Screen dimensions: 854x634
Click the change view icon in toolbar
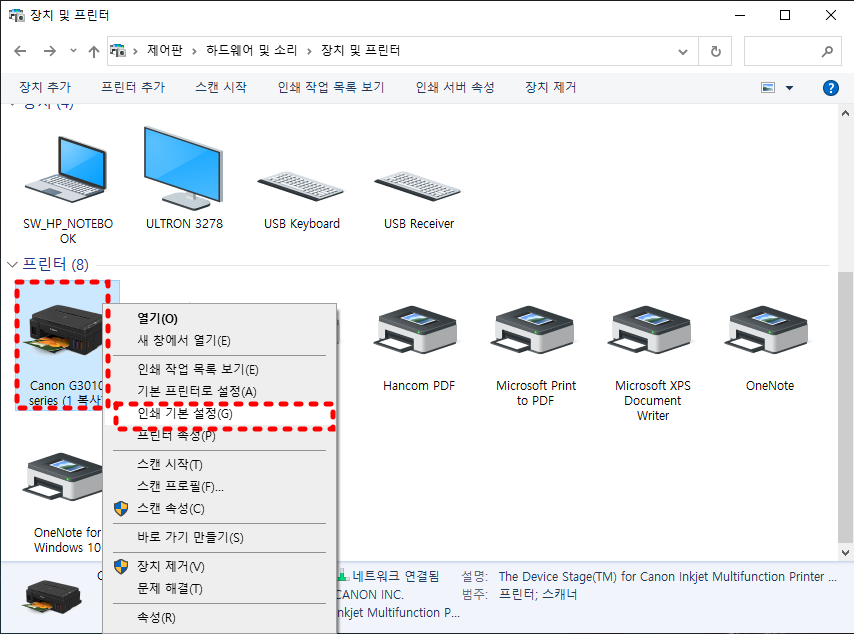(x=768, y=88)
